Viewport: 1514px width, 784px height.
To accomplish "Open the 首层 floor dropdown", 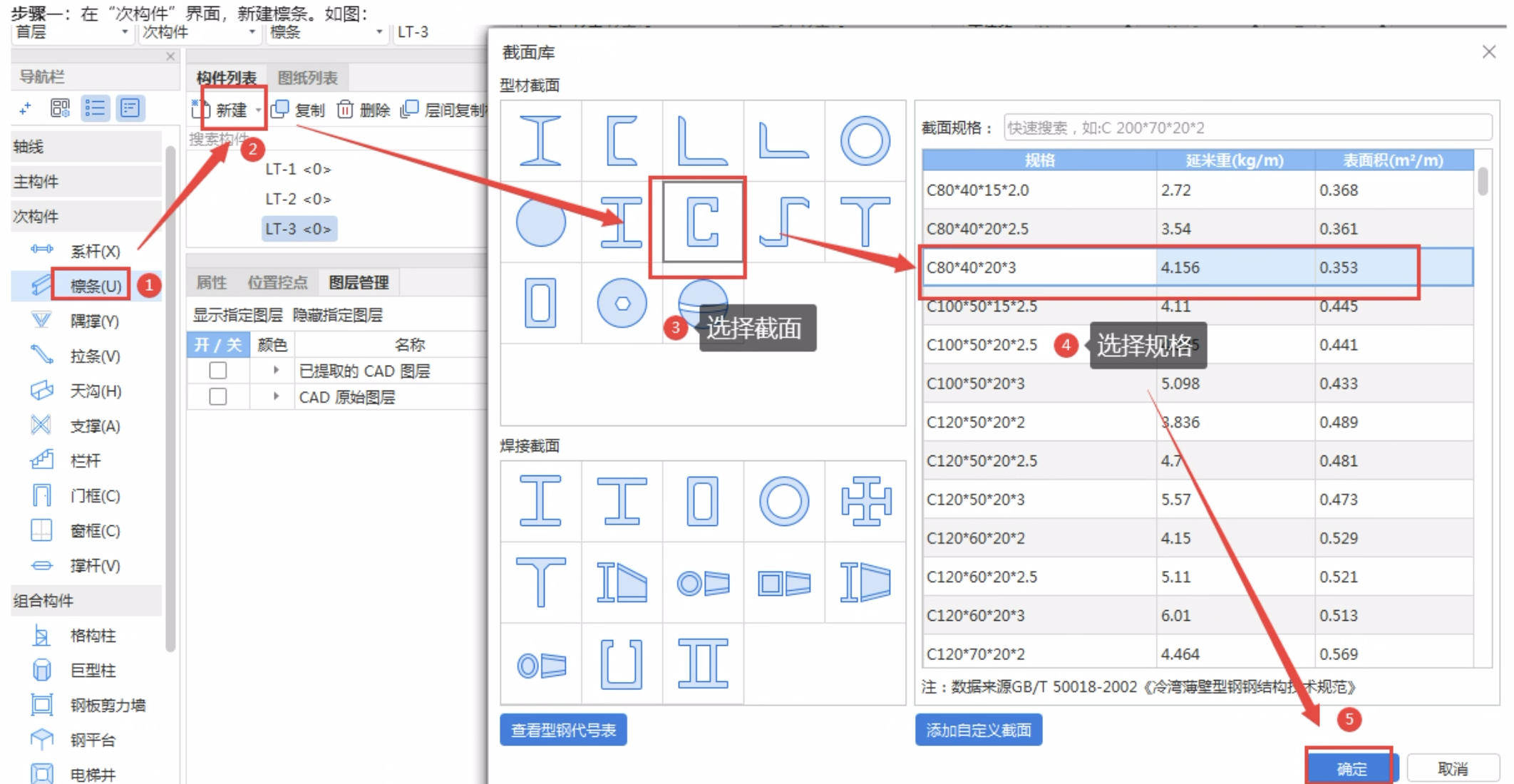I will click(x=72, y=32).
